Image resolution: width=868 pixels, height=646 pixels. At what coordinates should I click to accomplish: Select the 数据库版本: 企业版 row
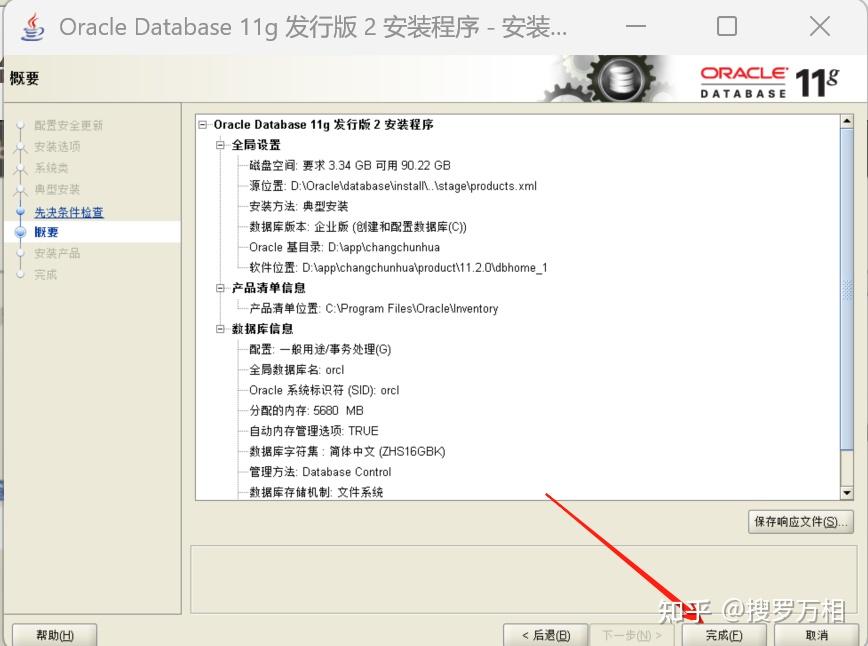click(x=358, y=227)
